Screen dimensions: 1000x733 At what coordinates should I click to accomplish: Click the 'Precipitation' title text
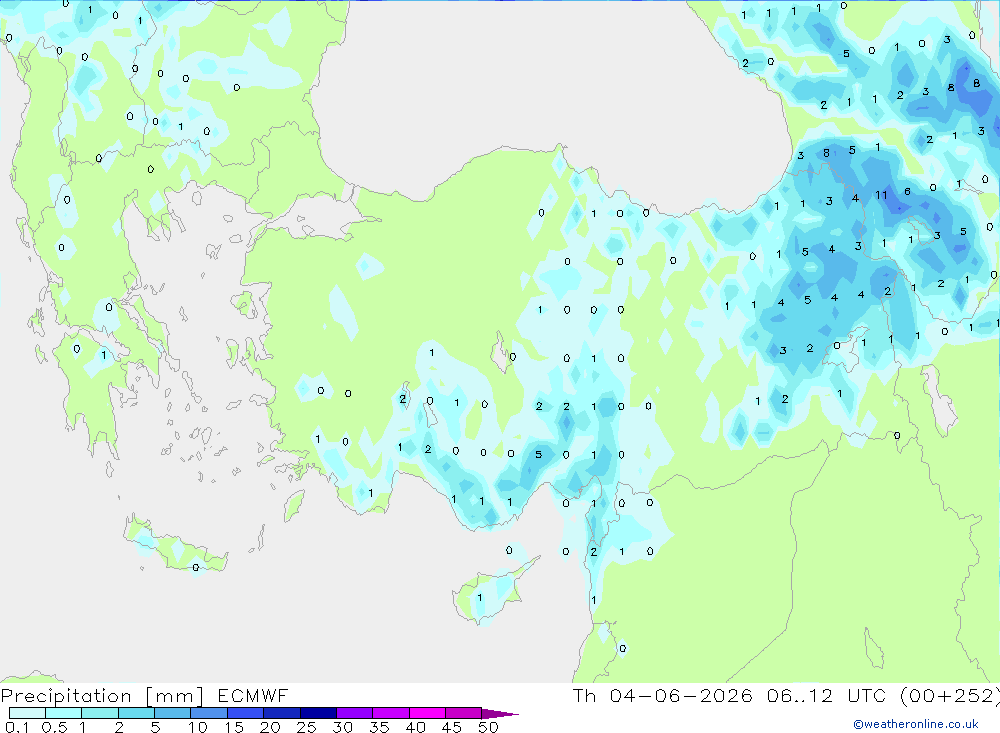point(66,696)
